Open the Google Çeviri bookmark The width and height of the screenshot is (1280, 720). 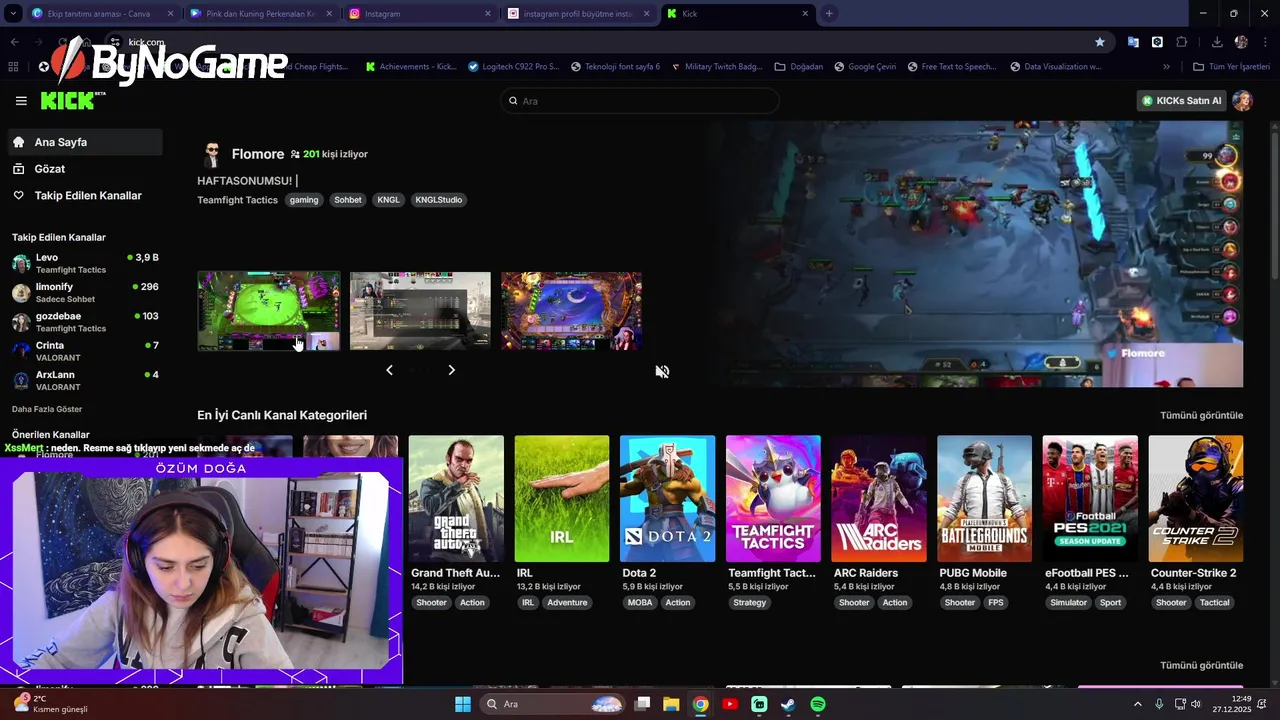tap(865, 67)
